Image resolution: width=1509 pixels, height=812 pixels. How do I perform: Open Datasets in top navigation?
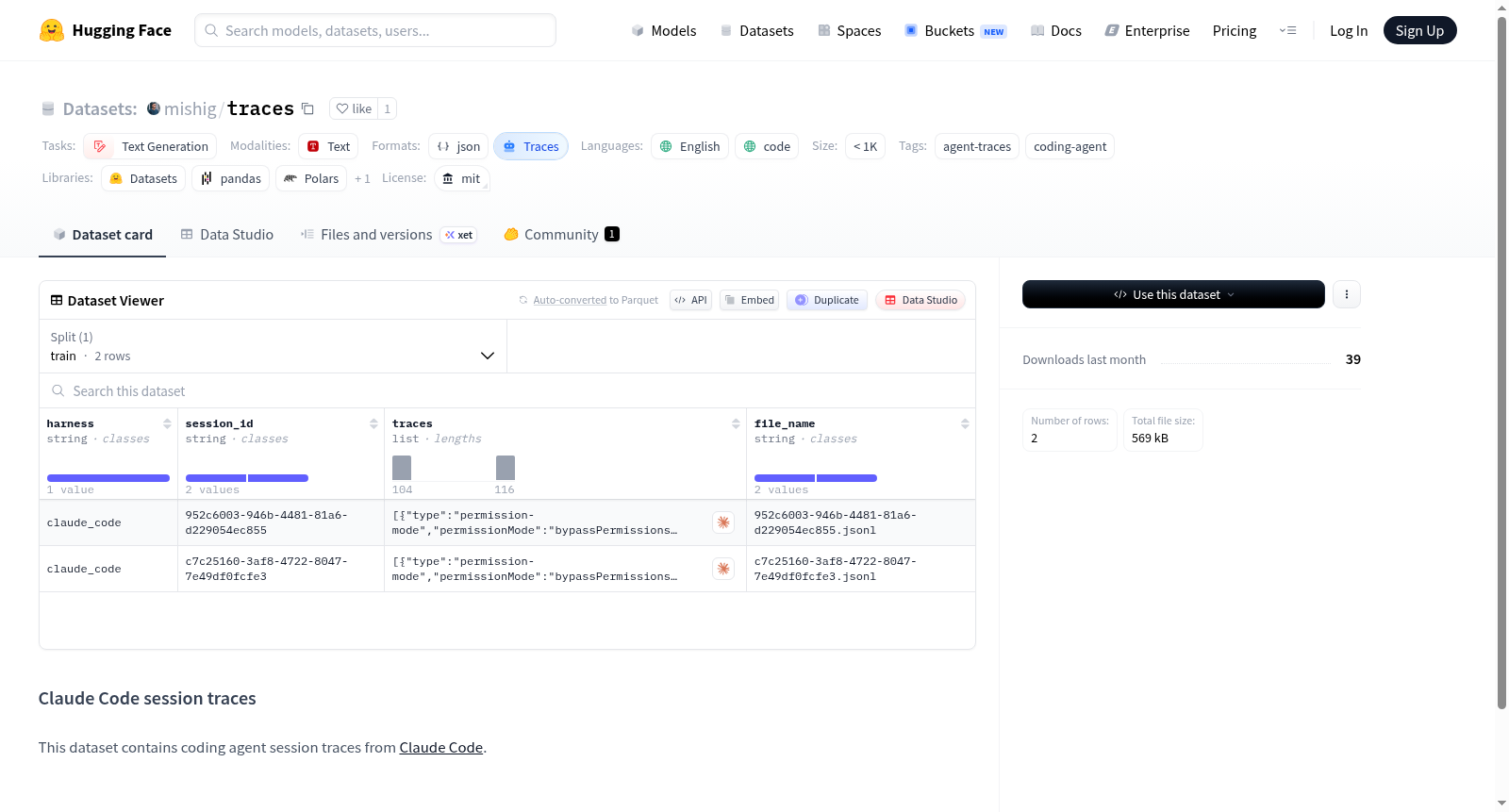point(756,30)
